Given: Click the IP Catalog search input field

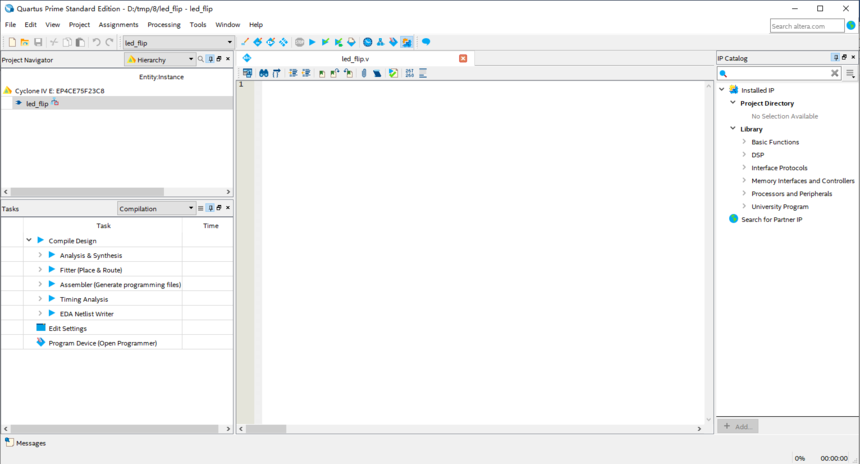Looking at the screenshot, I should (x=779, y=73).
